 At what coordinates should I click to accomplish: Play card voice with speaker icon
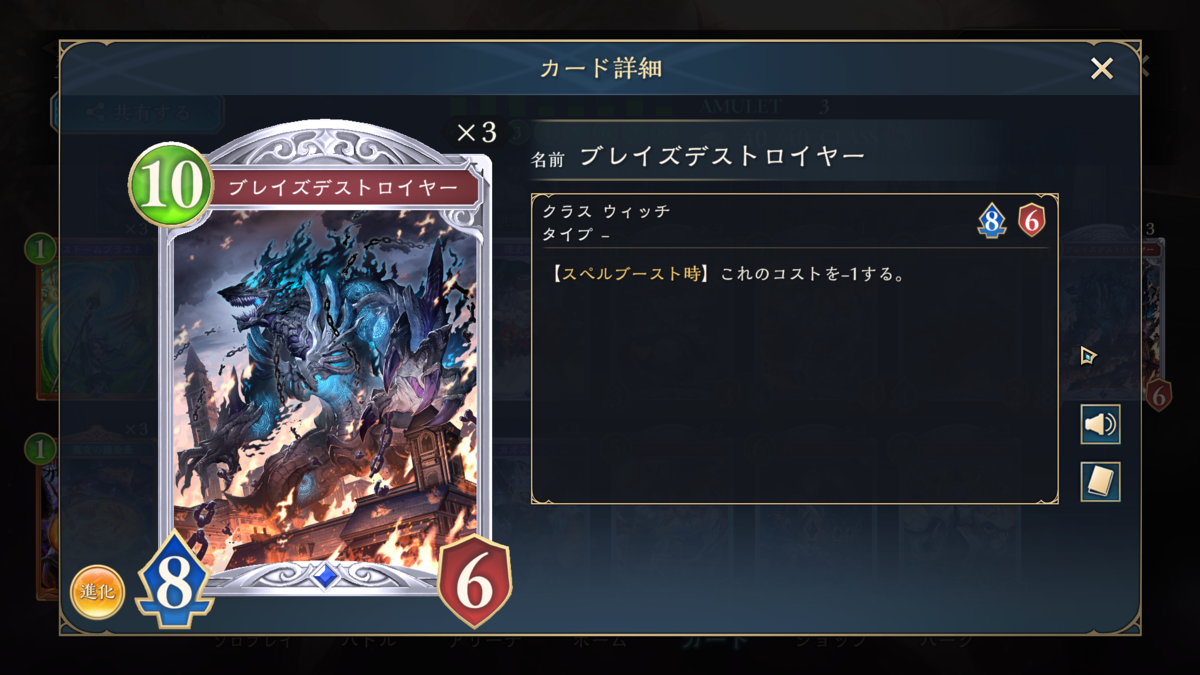tap(1100, 425)
